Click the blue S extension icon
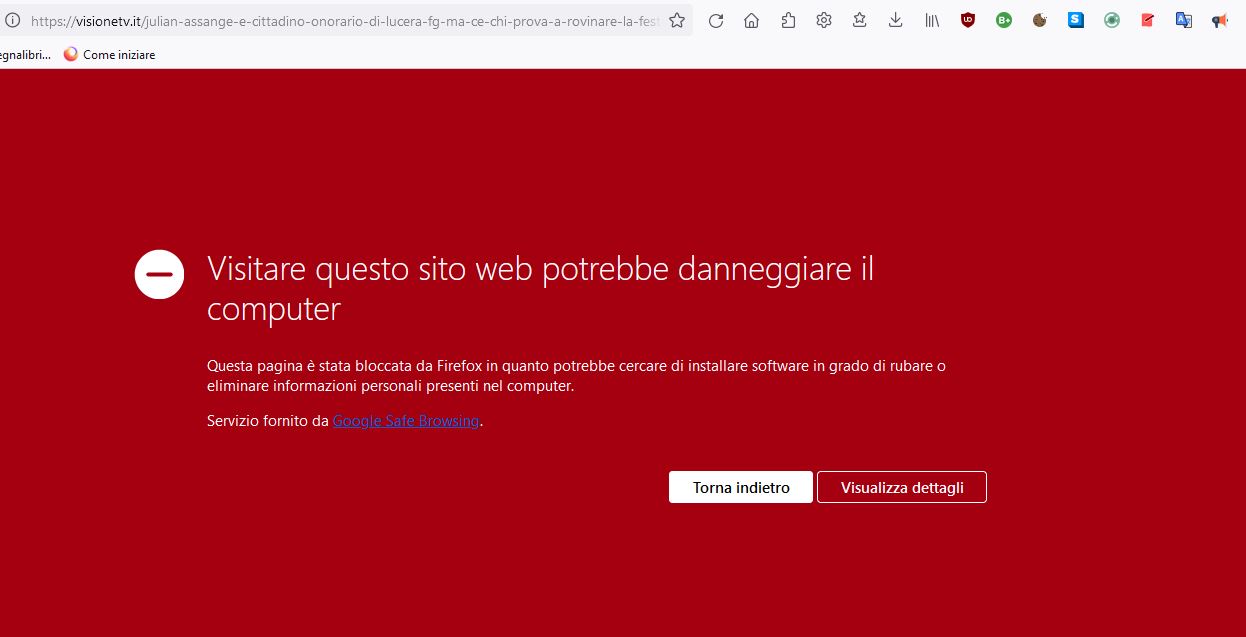The image size is (1246, 637). [x=1076, y=20]
